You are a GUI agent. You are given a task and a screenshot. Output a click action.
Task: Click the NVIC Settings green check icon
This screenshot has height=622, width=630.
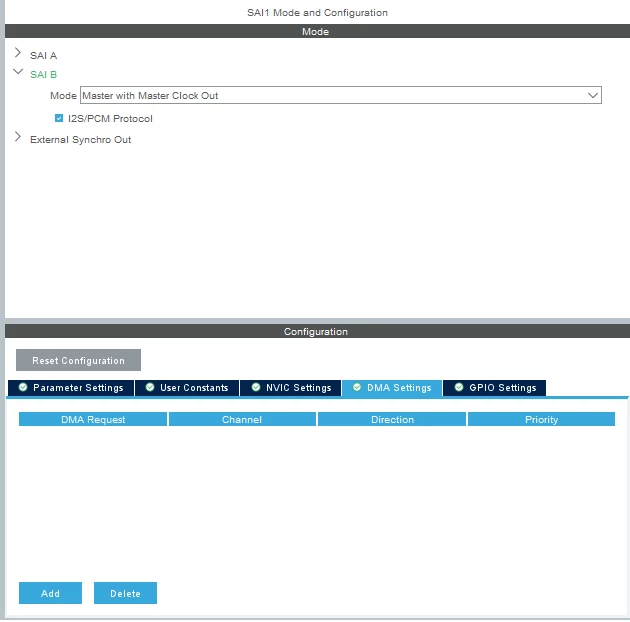(256, 387)
